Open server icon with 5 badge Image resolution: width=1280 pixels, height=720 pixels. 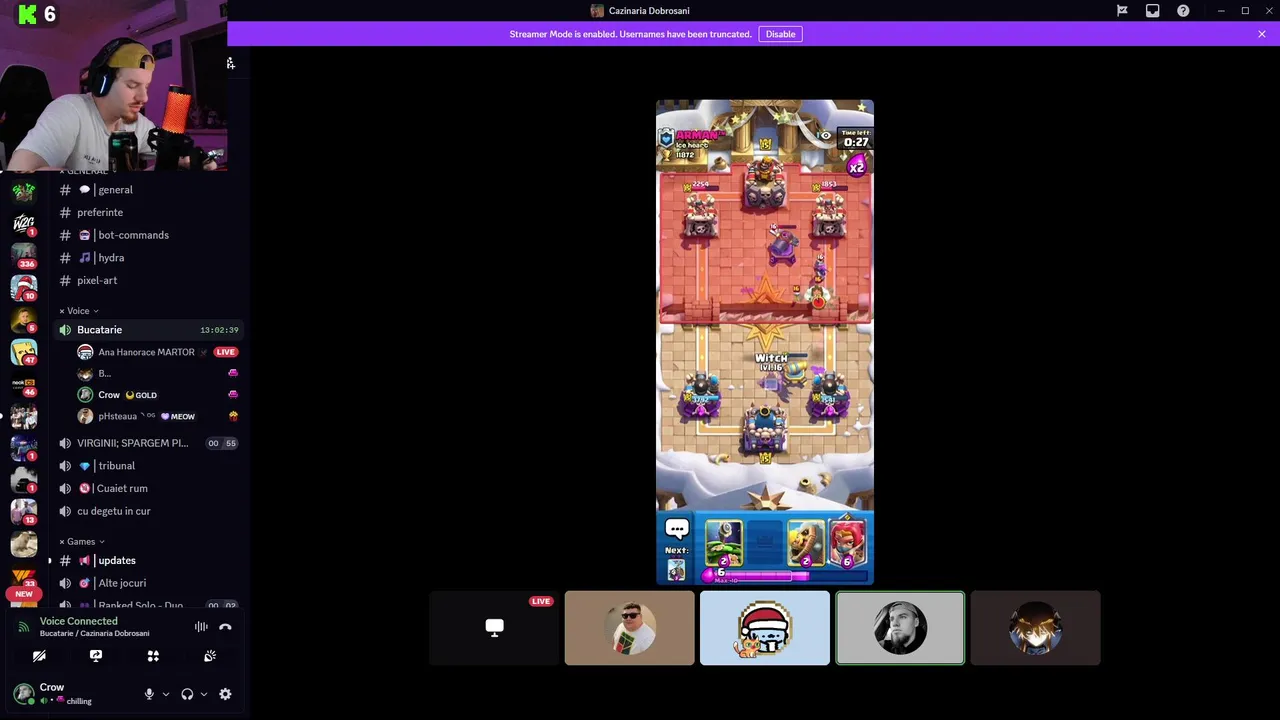pos(24,320)
